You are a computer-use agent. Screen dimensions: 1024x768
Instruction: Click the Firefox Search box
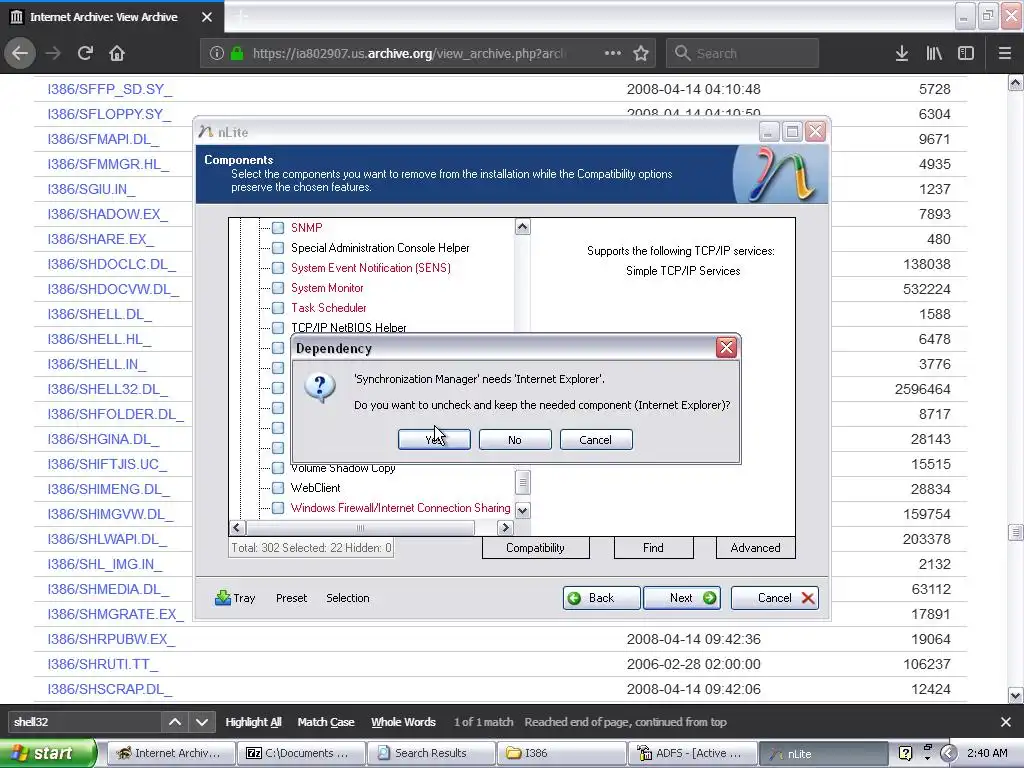click(742, 53)
